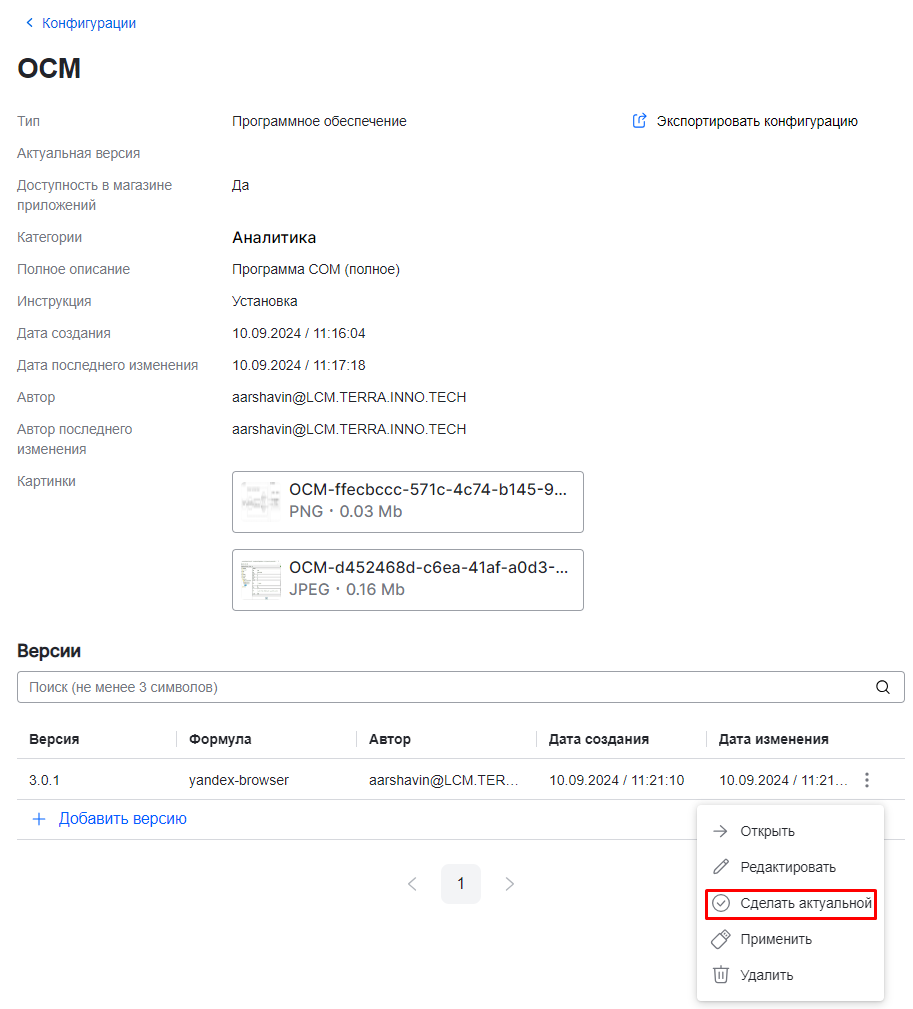Select Открыть in the version menu

point(767,831)
